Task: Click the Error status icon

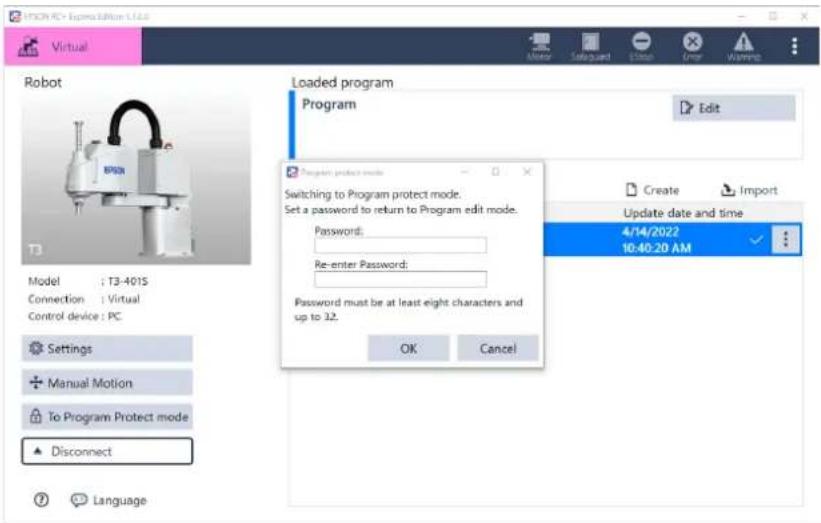Action: click(692, 47)
